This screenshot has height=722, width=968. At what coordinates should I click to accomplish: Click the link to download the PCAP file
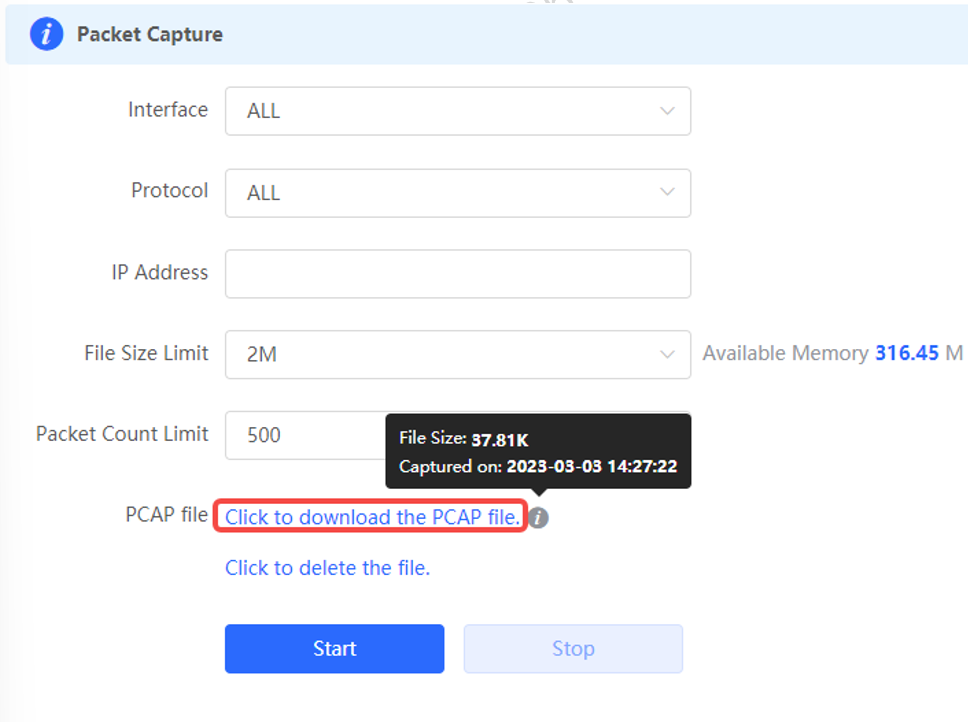(372, 517)
